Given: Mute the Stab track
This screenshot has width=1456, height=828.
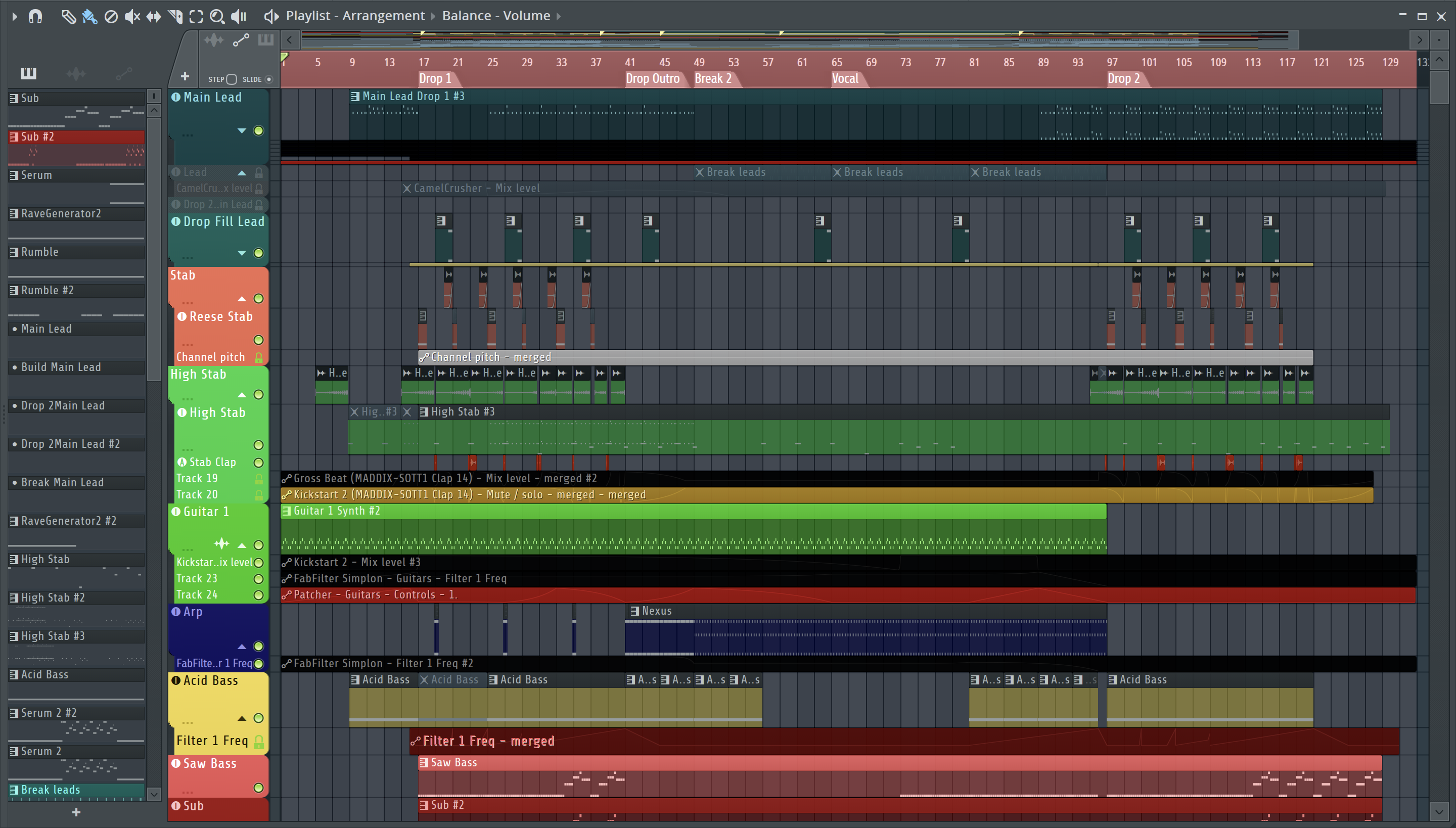Looking at the screenshot, I should [x=258, y=299].
